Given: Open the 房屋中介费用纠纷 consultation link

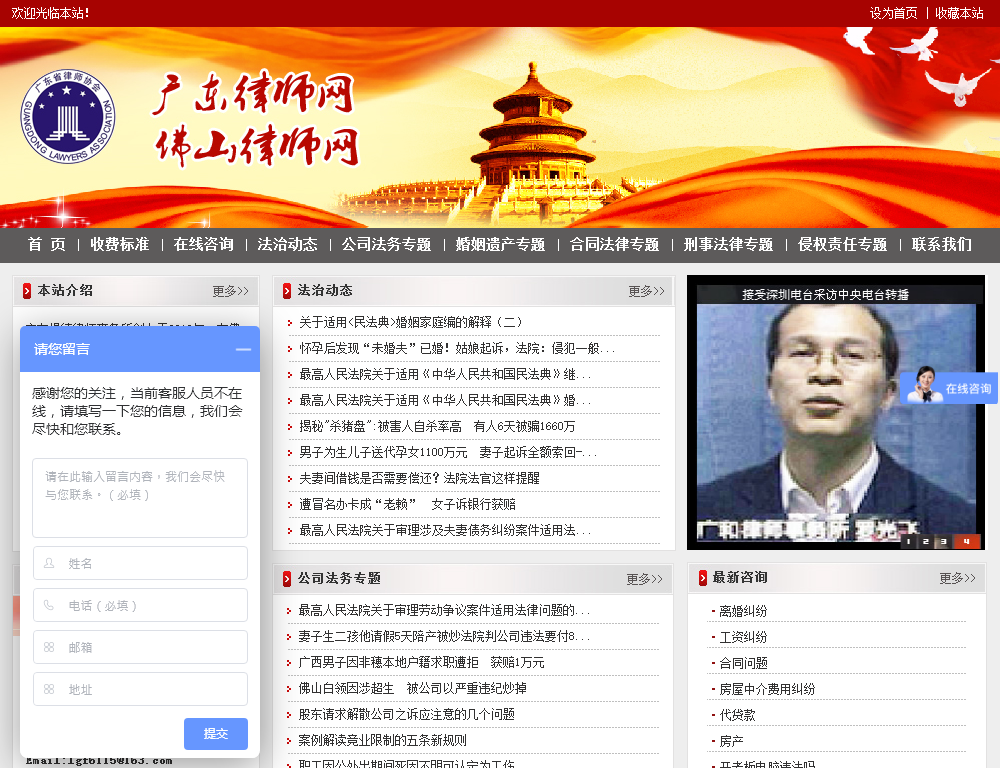Looking at the screenshot, I should 767,690.
